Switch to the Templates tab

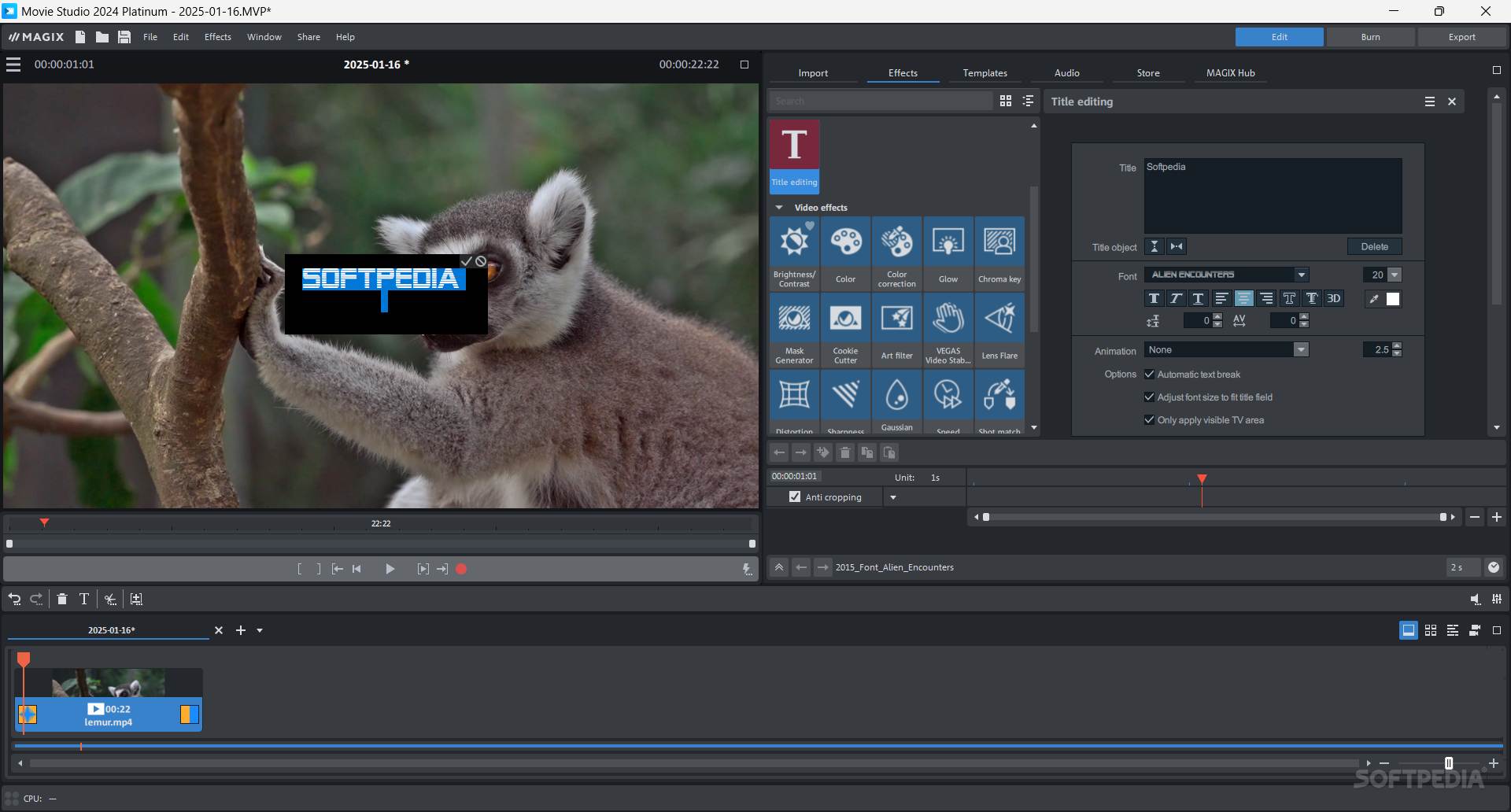point(985,73)
